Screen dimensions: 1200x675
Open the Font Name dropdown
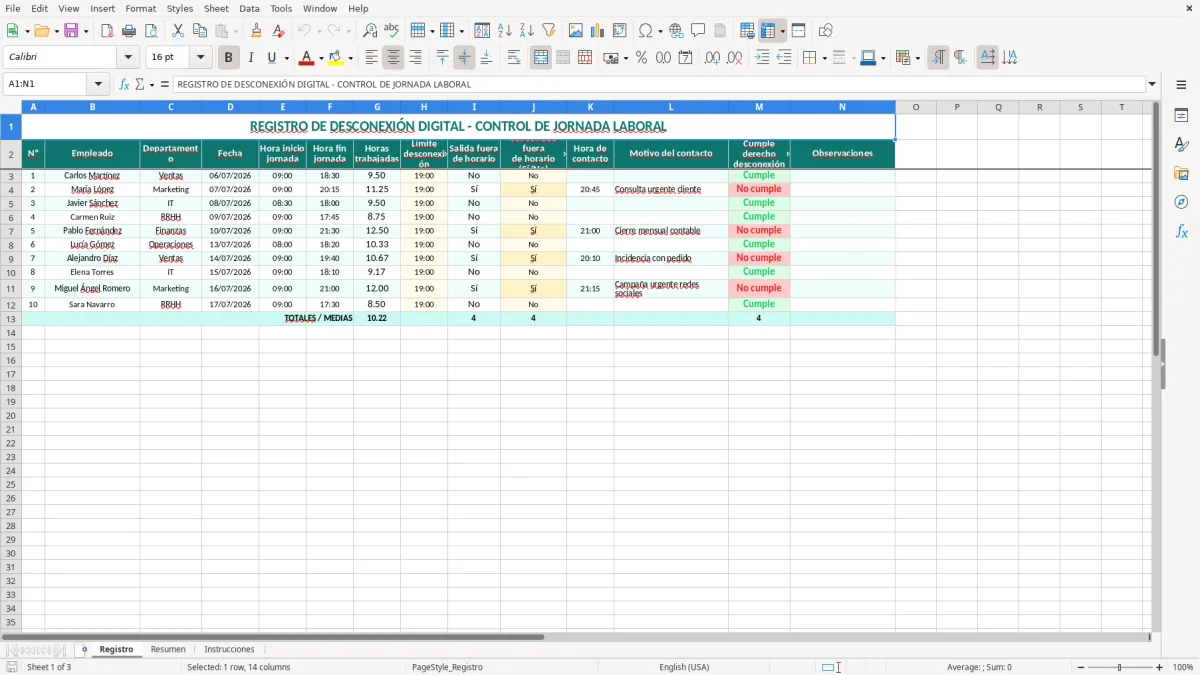(x=128, y=58)
